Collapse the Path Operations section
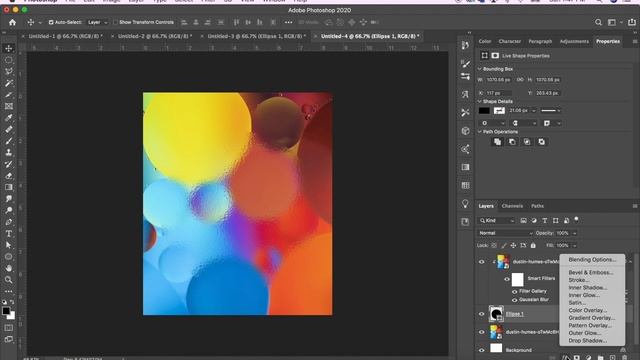The width and height of the screenshot is (640, 360). [480, 132]
